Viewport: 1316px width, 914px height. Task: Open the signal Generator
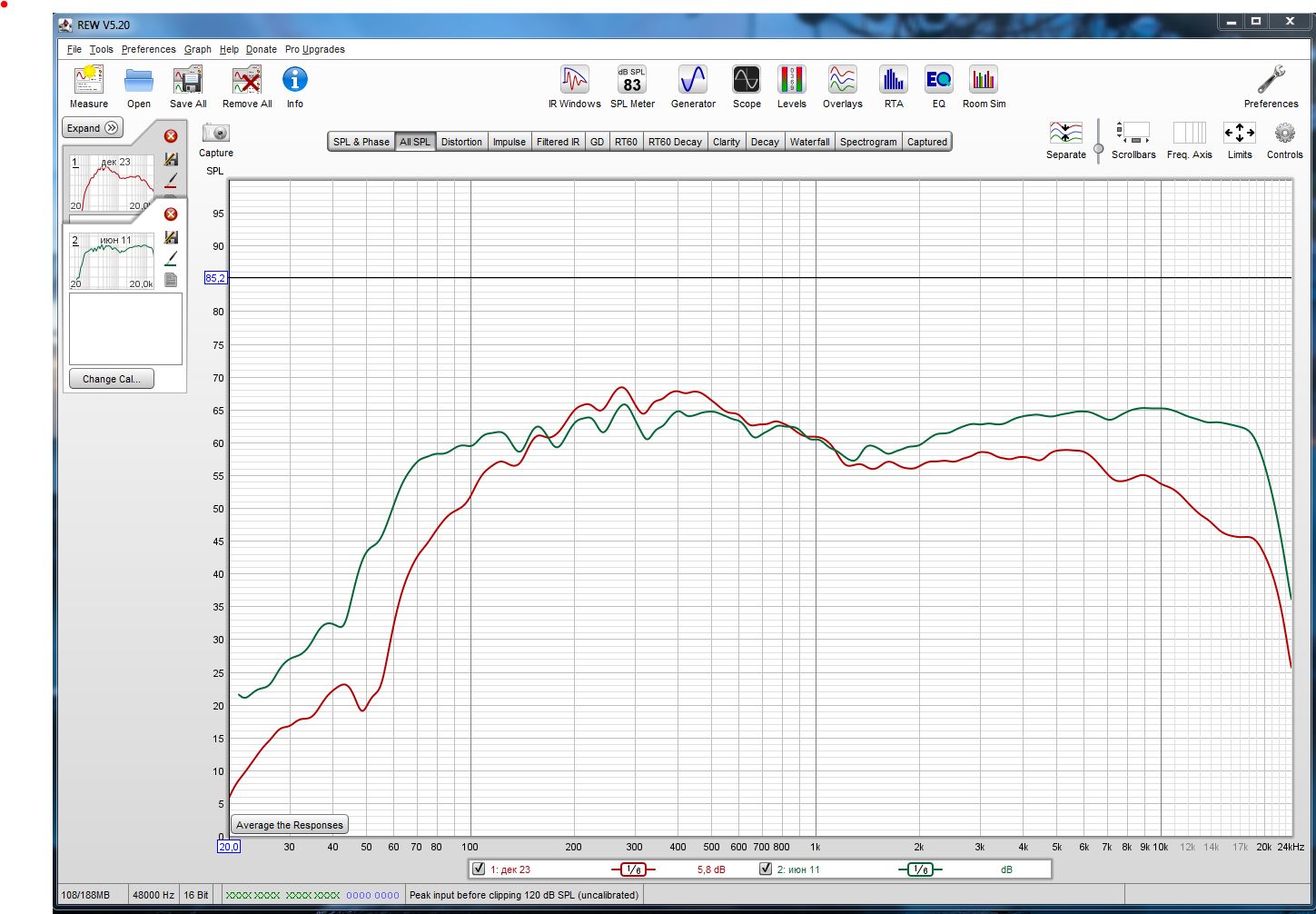coord(693,80)
